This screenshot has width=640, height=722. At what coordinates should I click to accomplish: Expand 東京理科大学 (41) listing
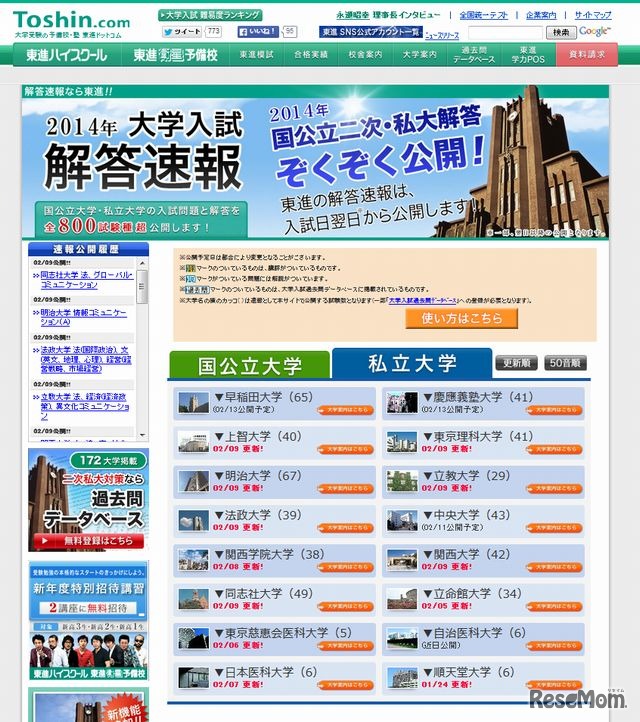[x=477, y=436]
